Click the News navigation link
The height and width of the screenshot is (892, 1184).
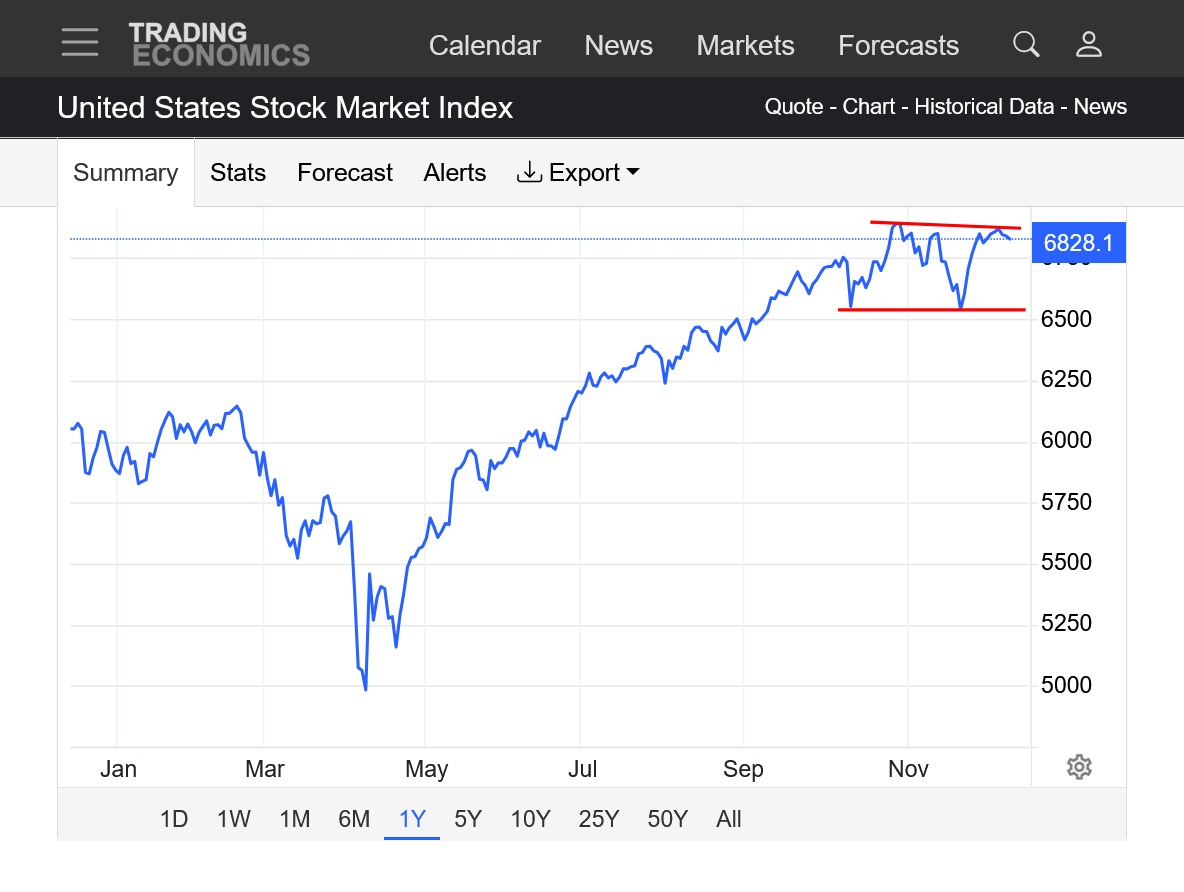tap(618, 46)
